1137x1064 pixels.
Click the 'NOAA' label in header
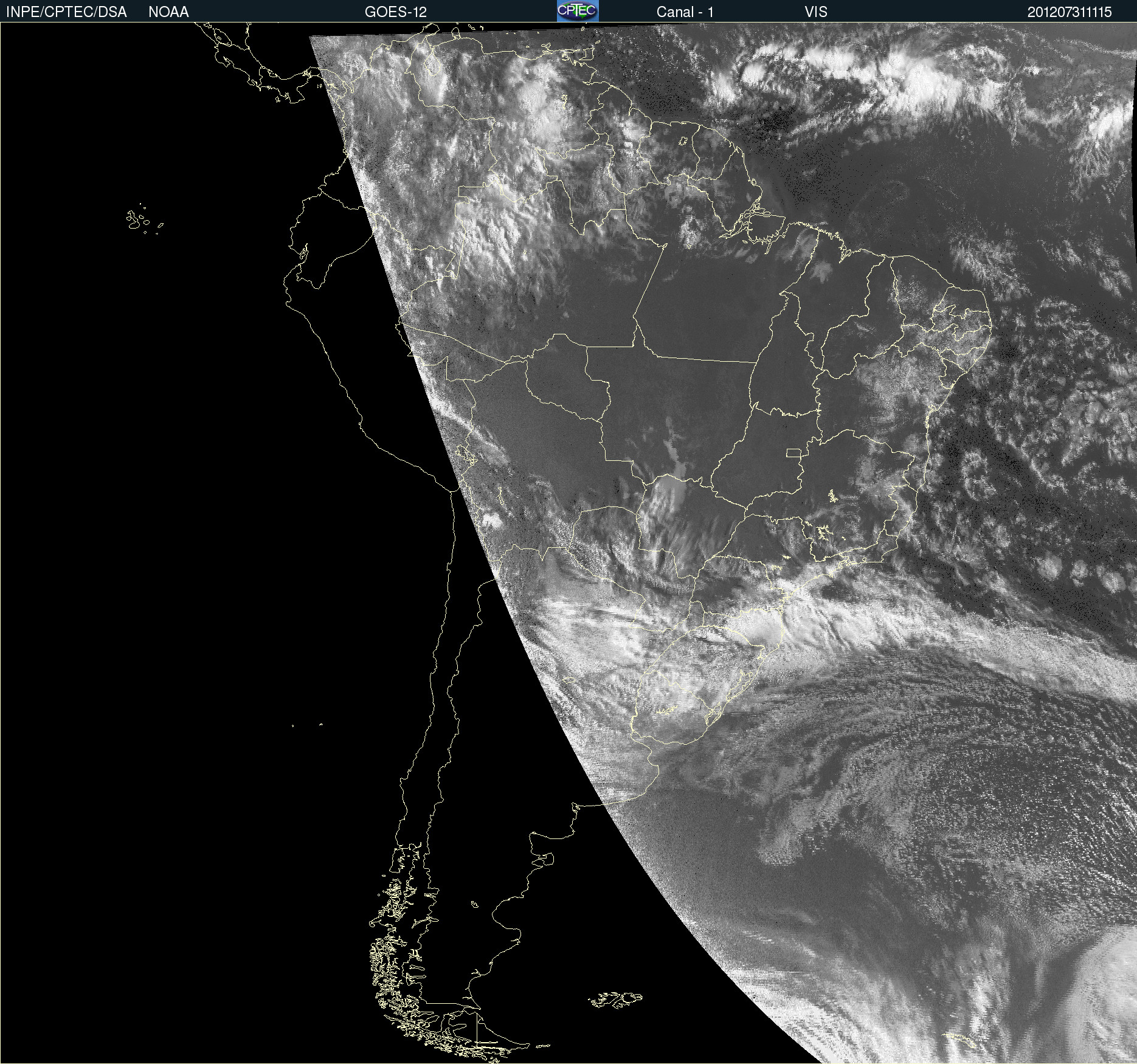(168, 12)
